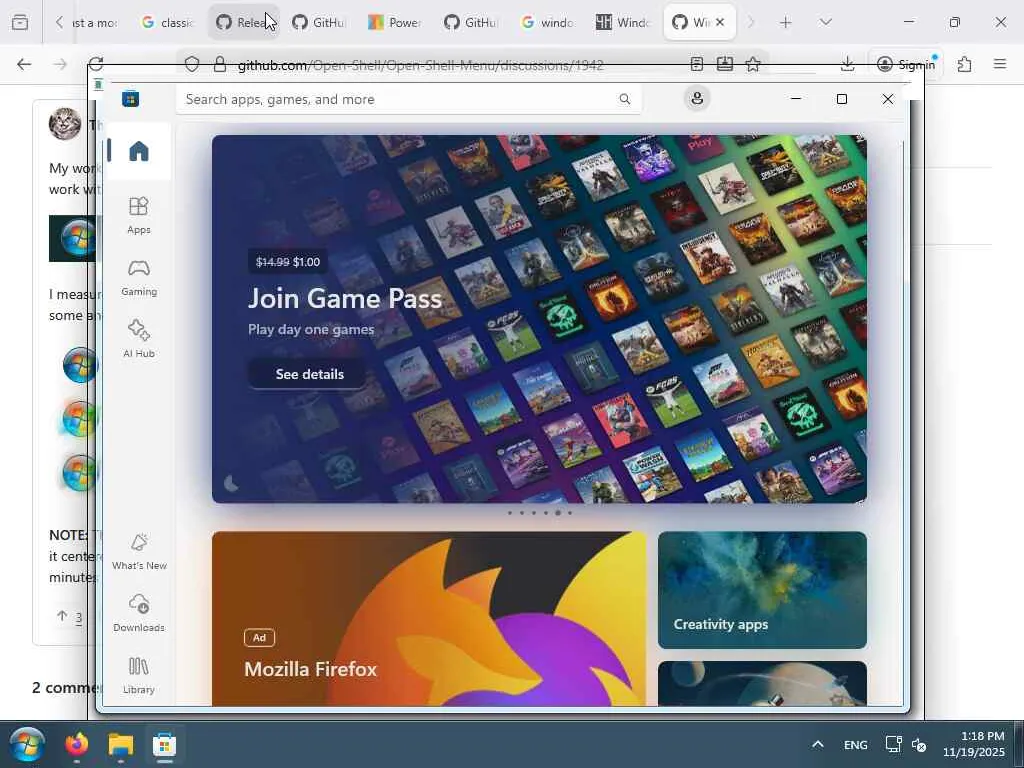Click the See details button
Screen dimensions: 1024x768
[x=309, y=374]
